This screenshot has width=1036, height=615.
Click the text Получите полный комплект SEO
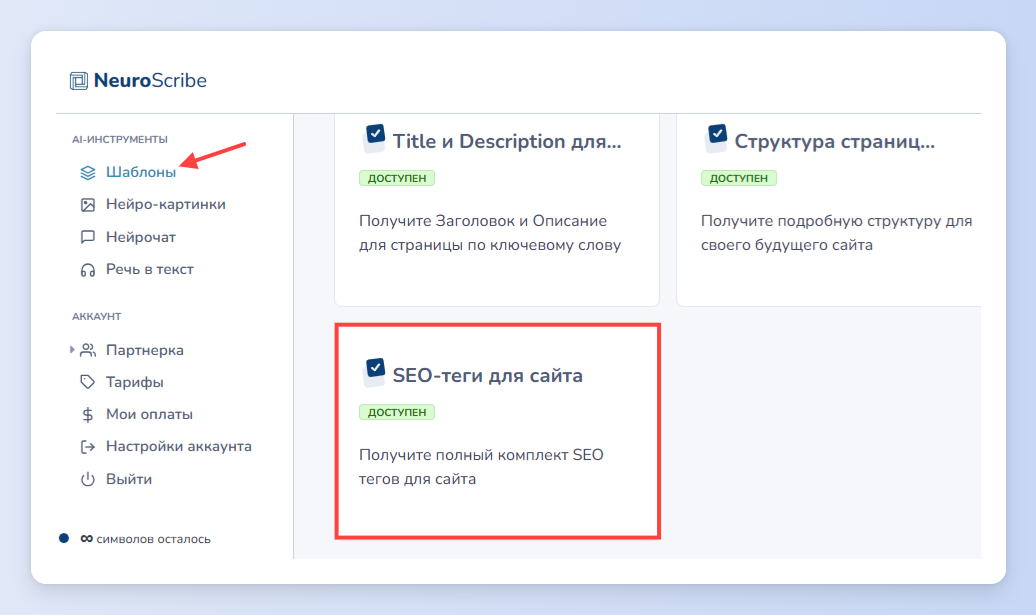(x=481, y=455)
